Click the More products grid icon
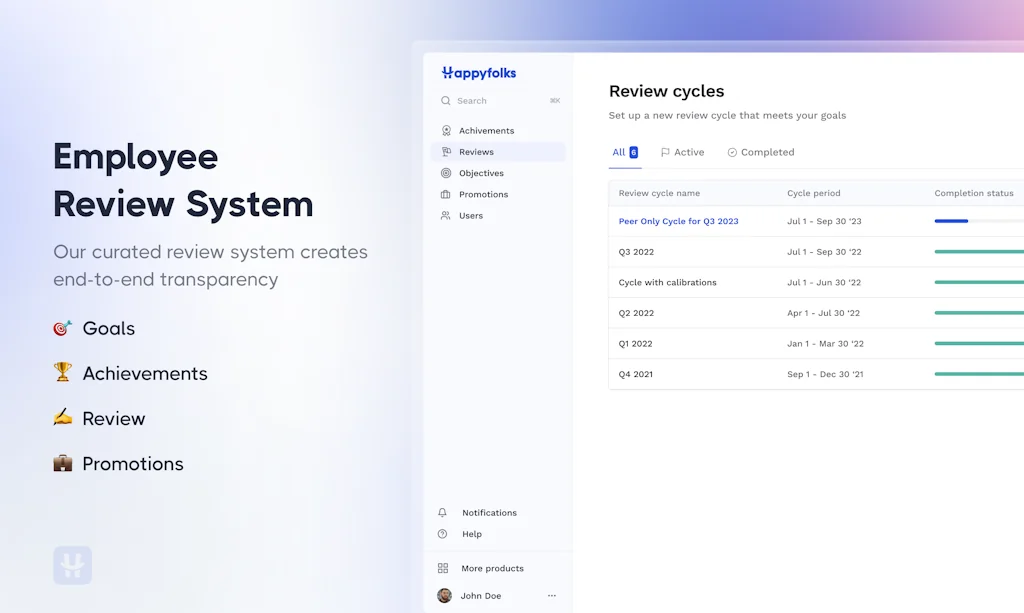 tap(443, 568)
